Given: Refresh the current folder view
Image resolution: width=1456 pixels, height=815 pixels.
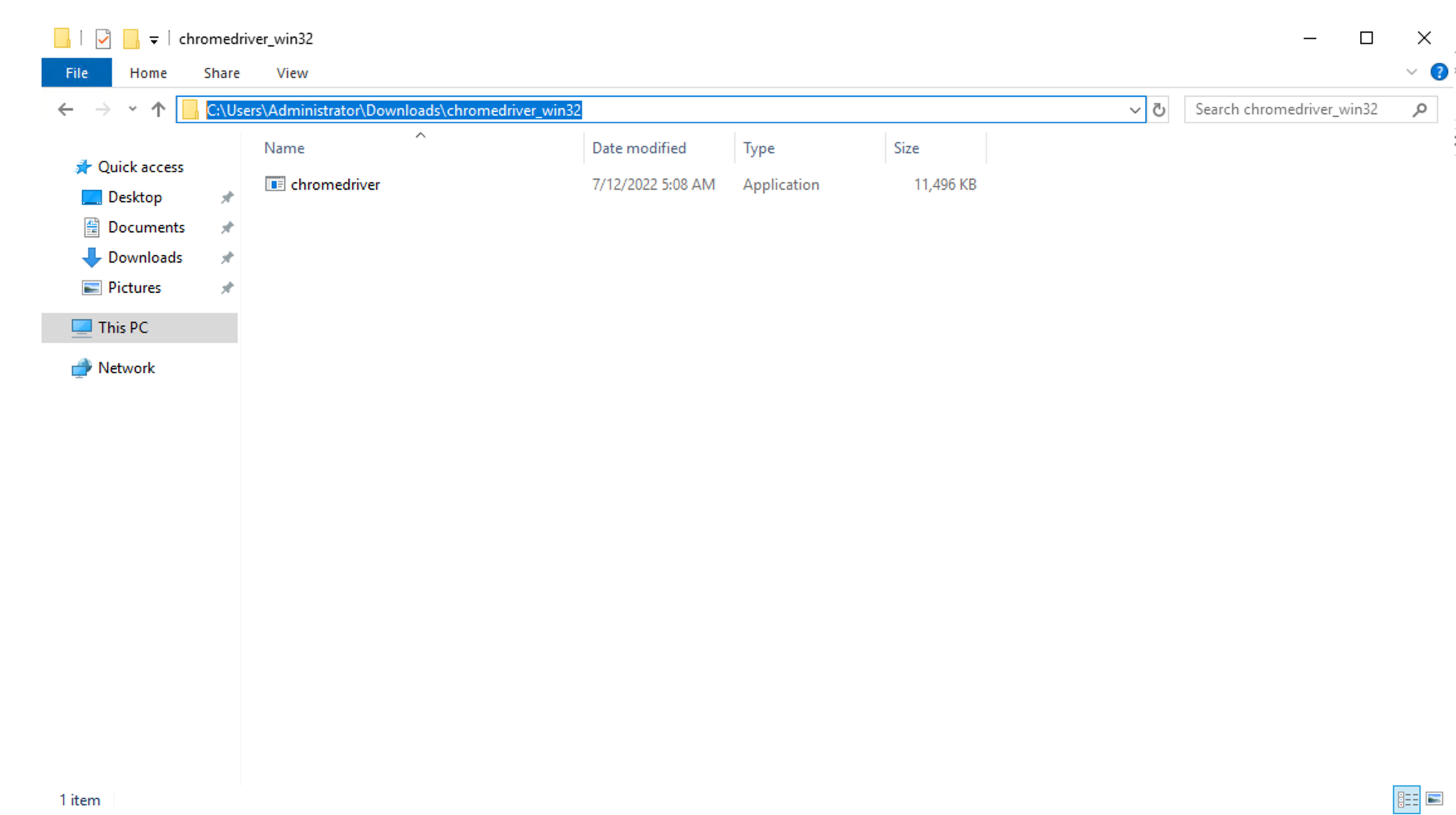Looking at the screenshot, I should coord(1159,109).
